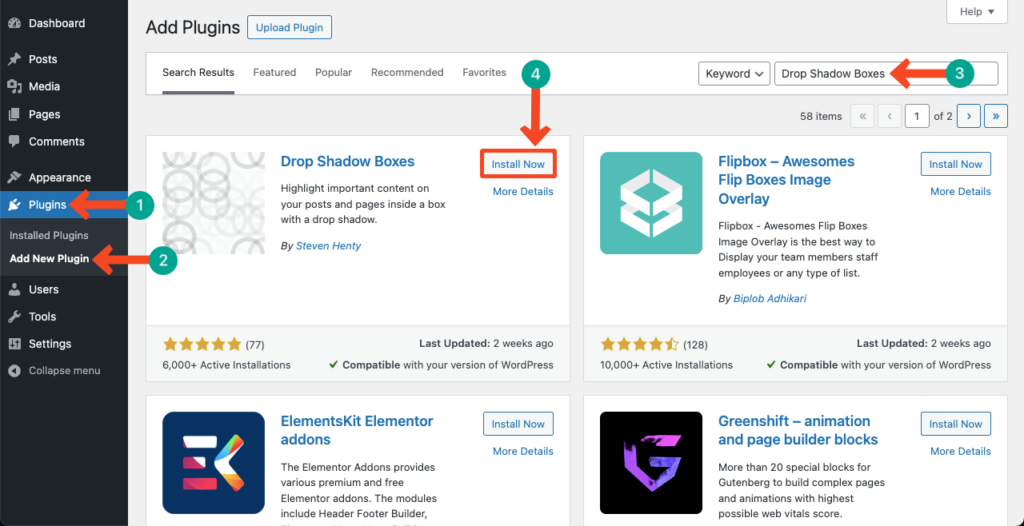
Task: Select the Appearance paintbrush icon
Action: [14, 178]
